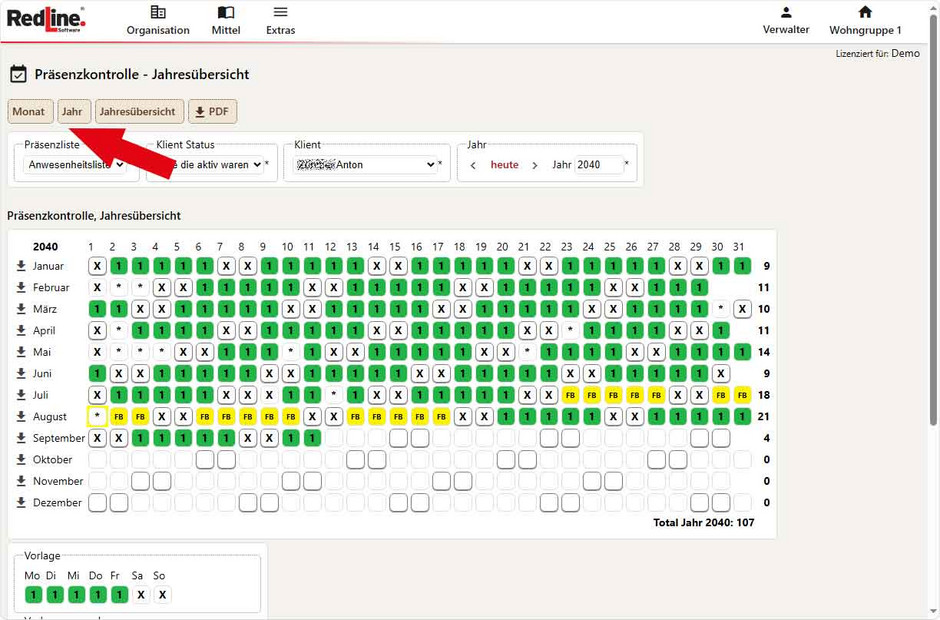Click the download icon for August
Screen dimensions: 940x620
pos(21,416)
